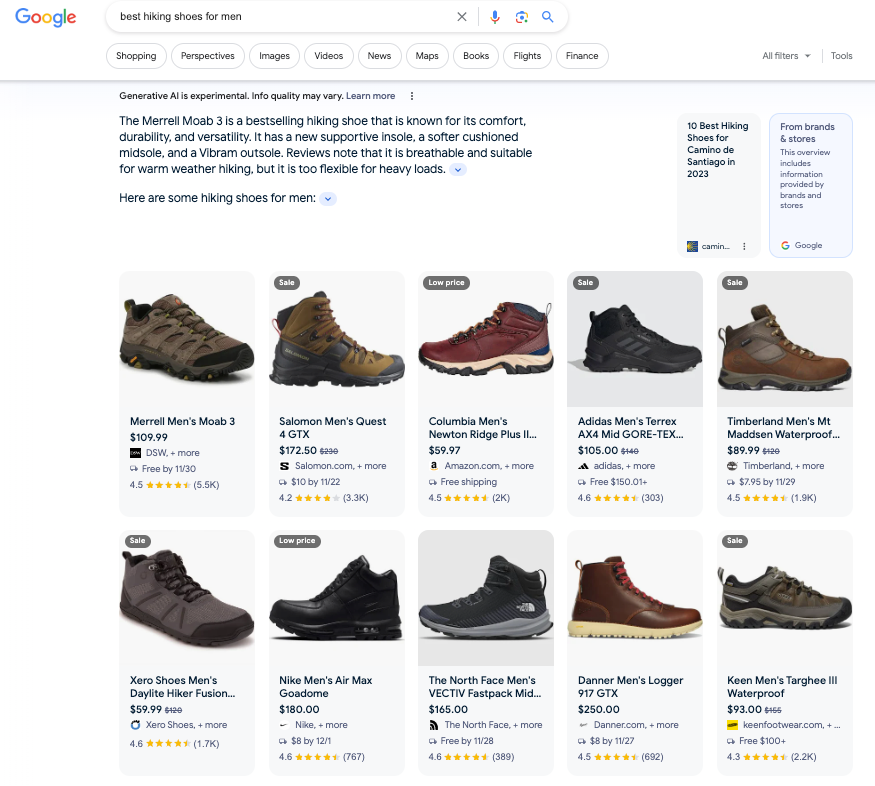This screenshot has width=875, height=786.
Task: Open three-dot menu next to Learn more
Action: tap(412, 96)
